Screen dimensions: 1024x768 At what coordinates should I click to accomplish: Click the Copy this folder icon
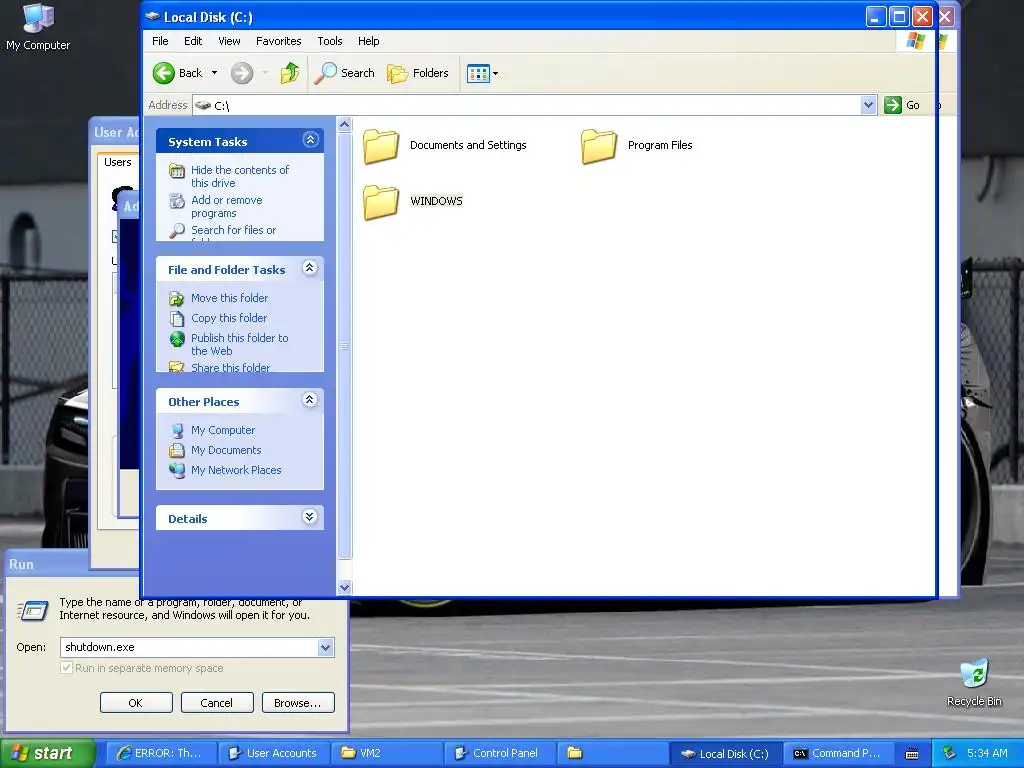point(177,318)
